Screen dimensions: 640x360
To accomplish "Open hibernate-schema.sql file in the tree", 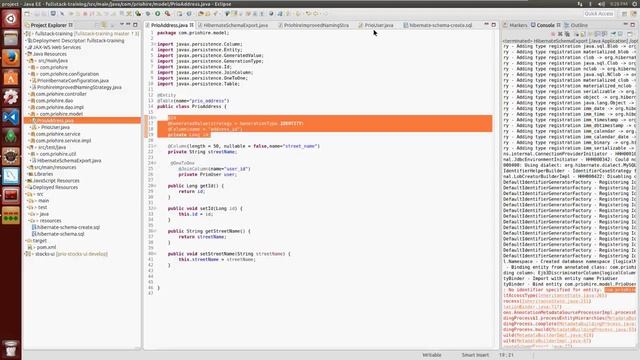I will click(x=60, y=234).
